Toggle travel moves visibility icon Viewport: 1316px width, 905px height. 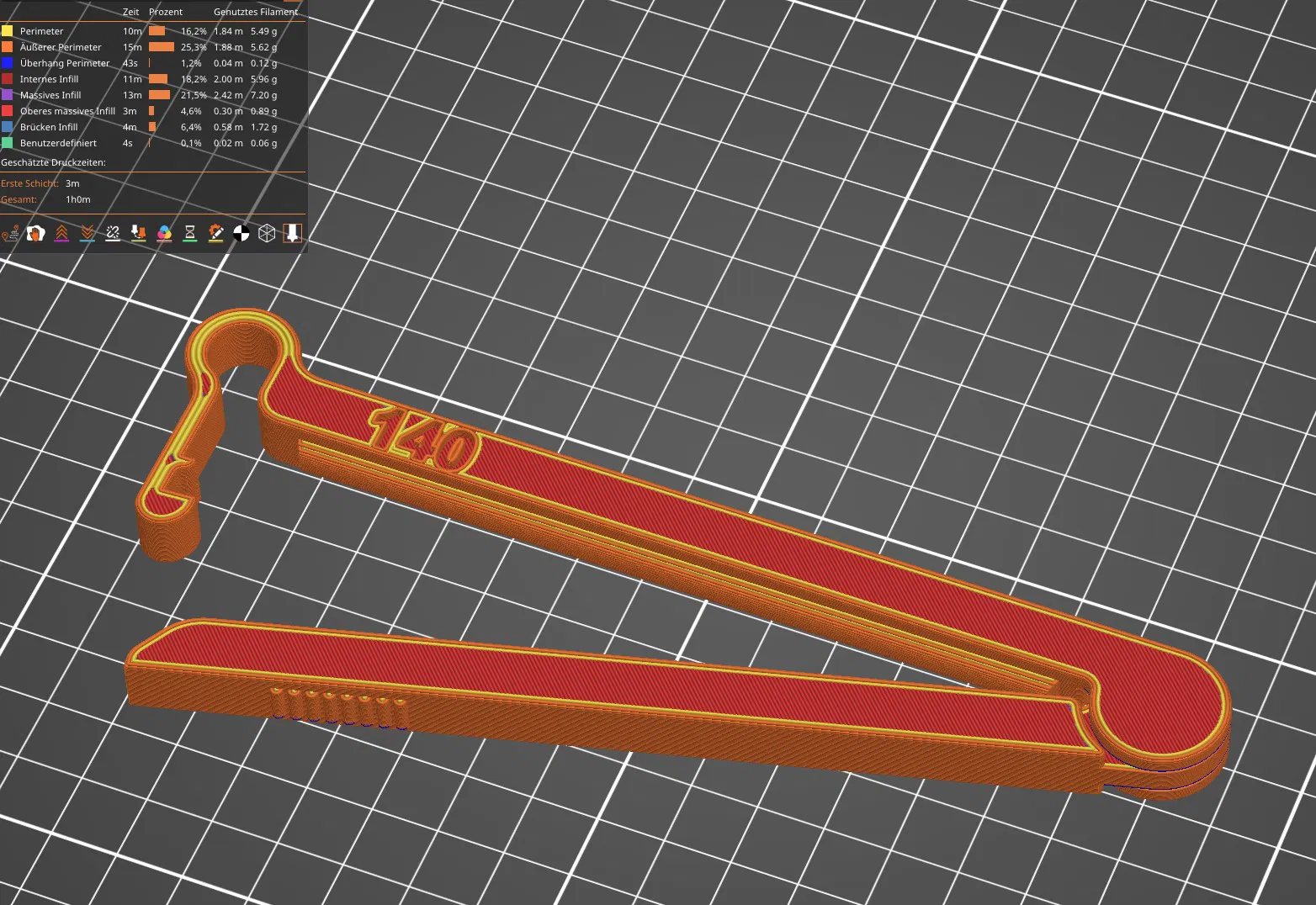10,234
